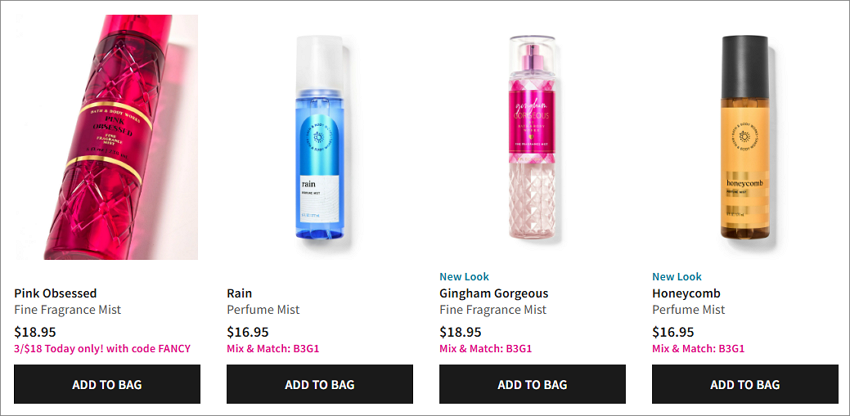850x416 pixels.
Task: Open the Gingham Gorgeous bottle image
Action: pos(532,137)
